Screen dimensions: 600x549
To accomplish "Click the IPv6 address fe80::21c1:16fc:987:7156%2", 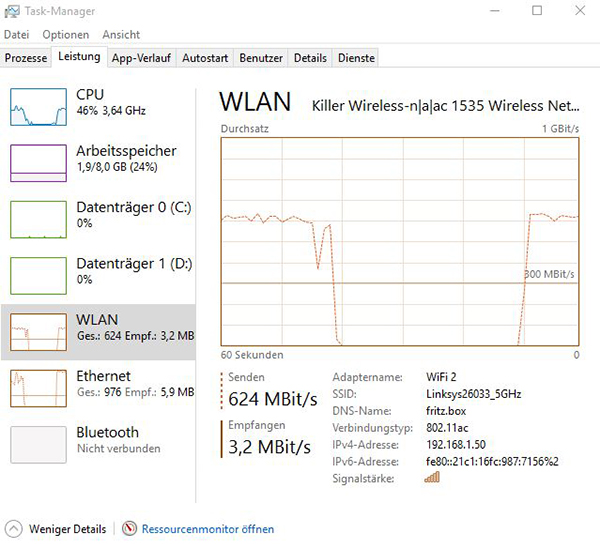I will coord(492,461).
